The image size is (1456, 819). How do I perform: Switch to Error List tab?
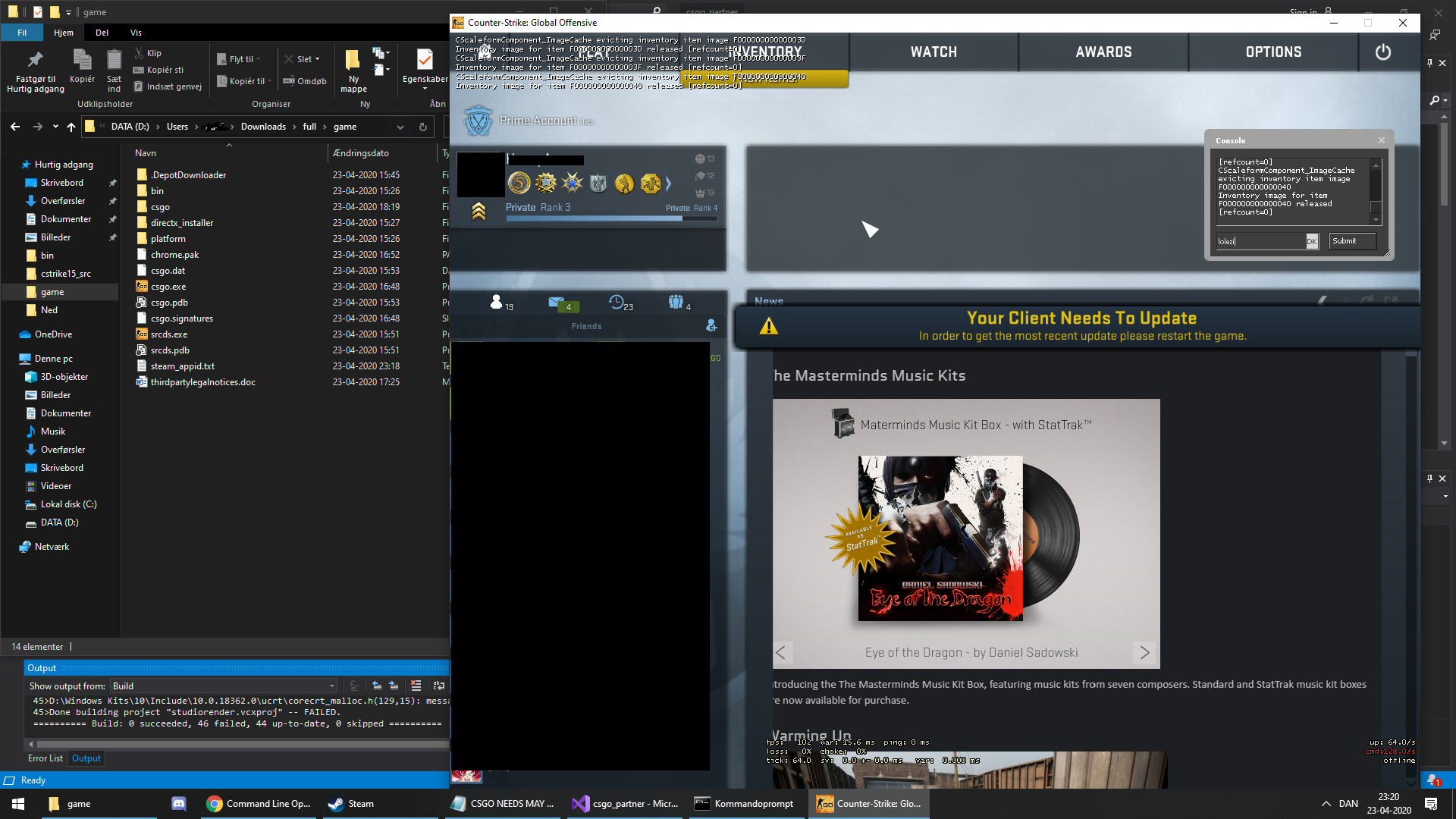[x=45, y=758]
